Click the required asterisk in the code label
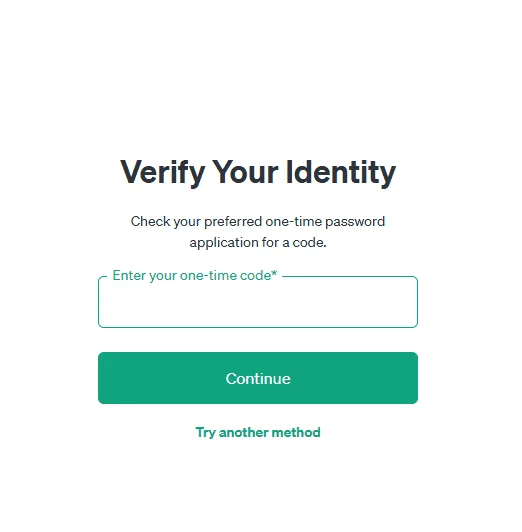 point(274,273)
